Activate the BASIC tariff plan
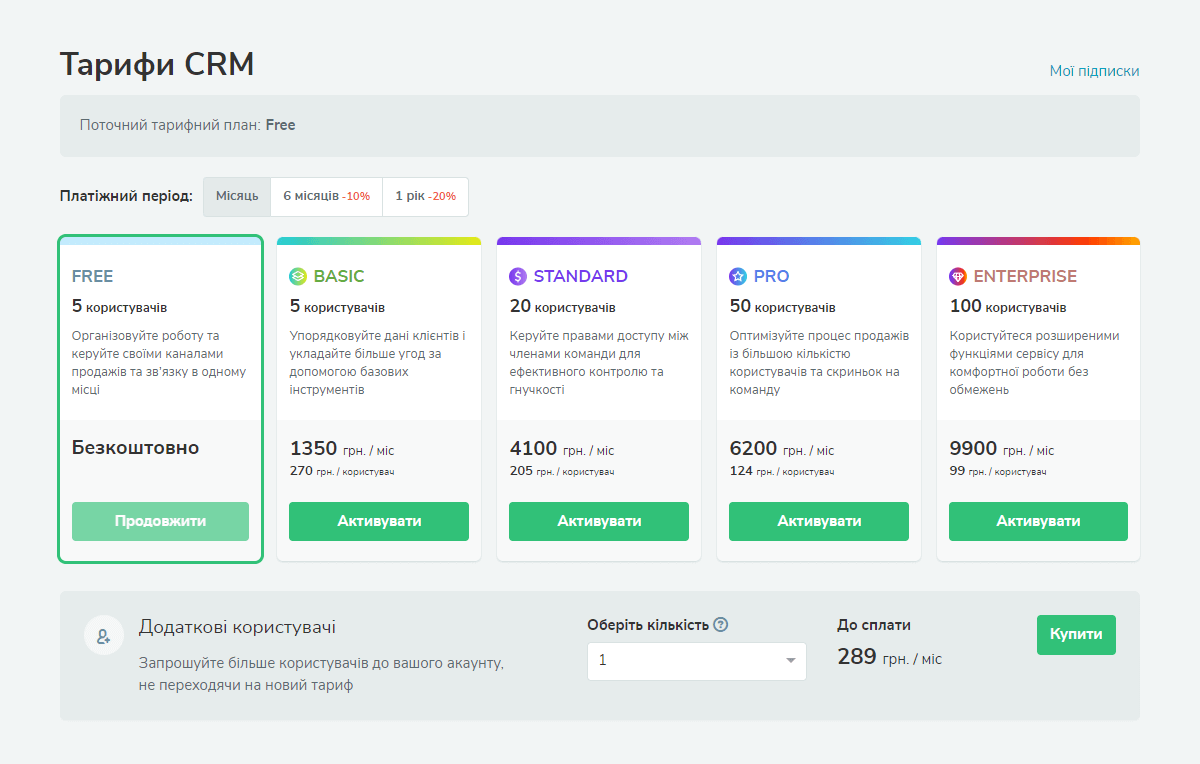 [378, 521]
